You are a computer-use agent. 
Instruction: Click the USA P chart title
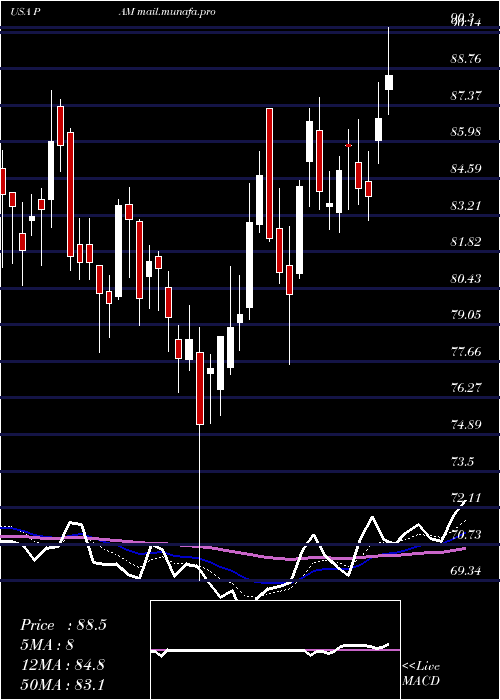coord(26,12)
